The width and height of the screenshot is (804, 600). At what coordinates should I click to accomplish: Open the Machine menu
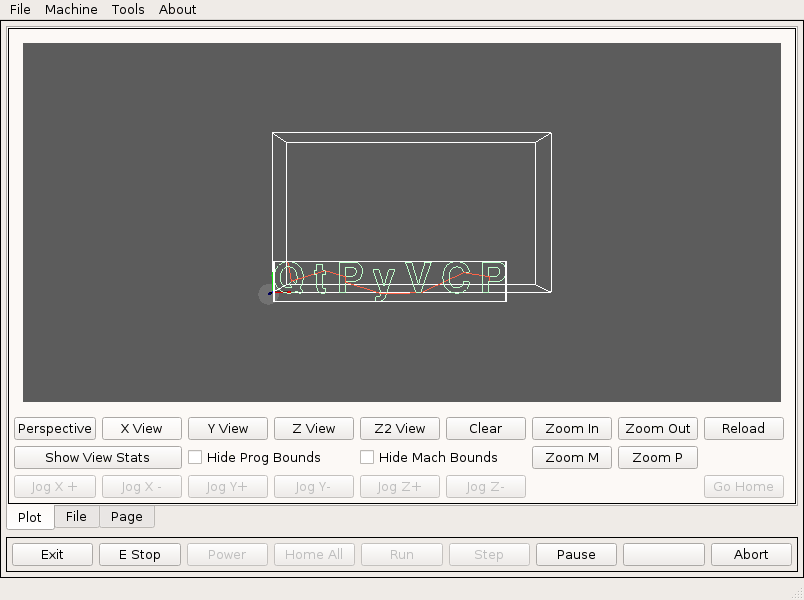pos(71,9)
